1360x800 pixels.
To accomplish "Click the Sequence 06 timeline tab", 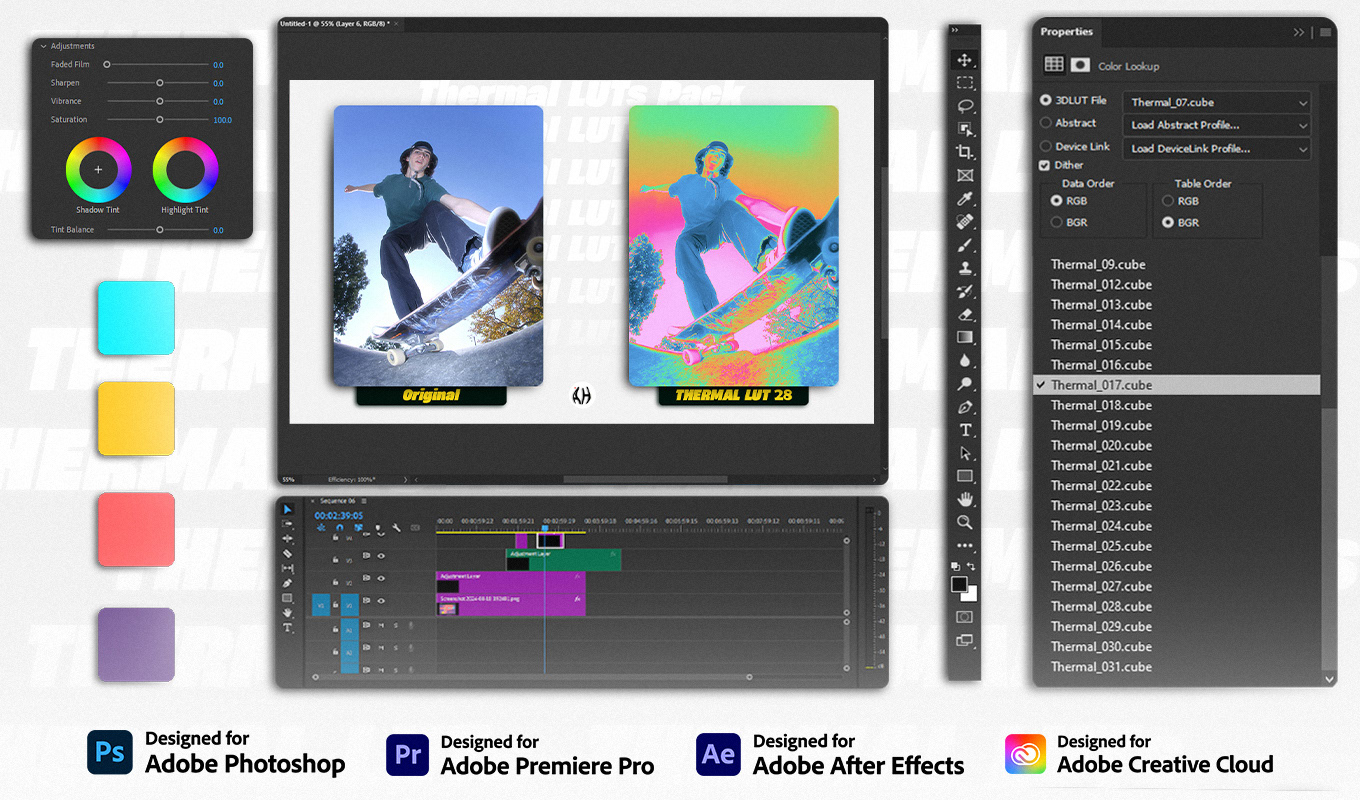I will (337, 501).
